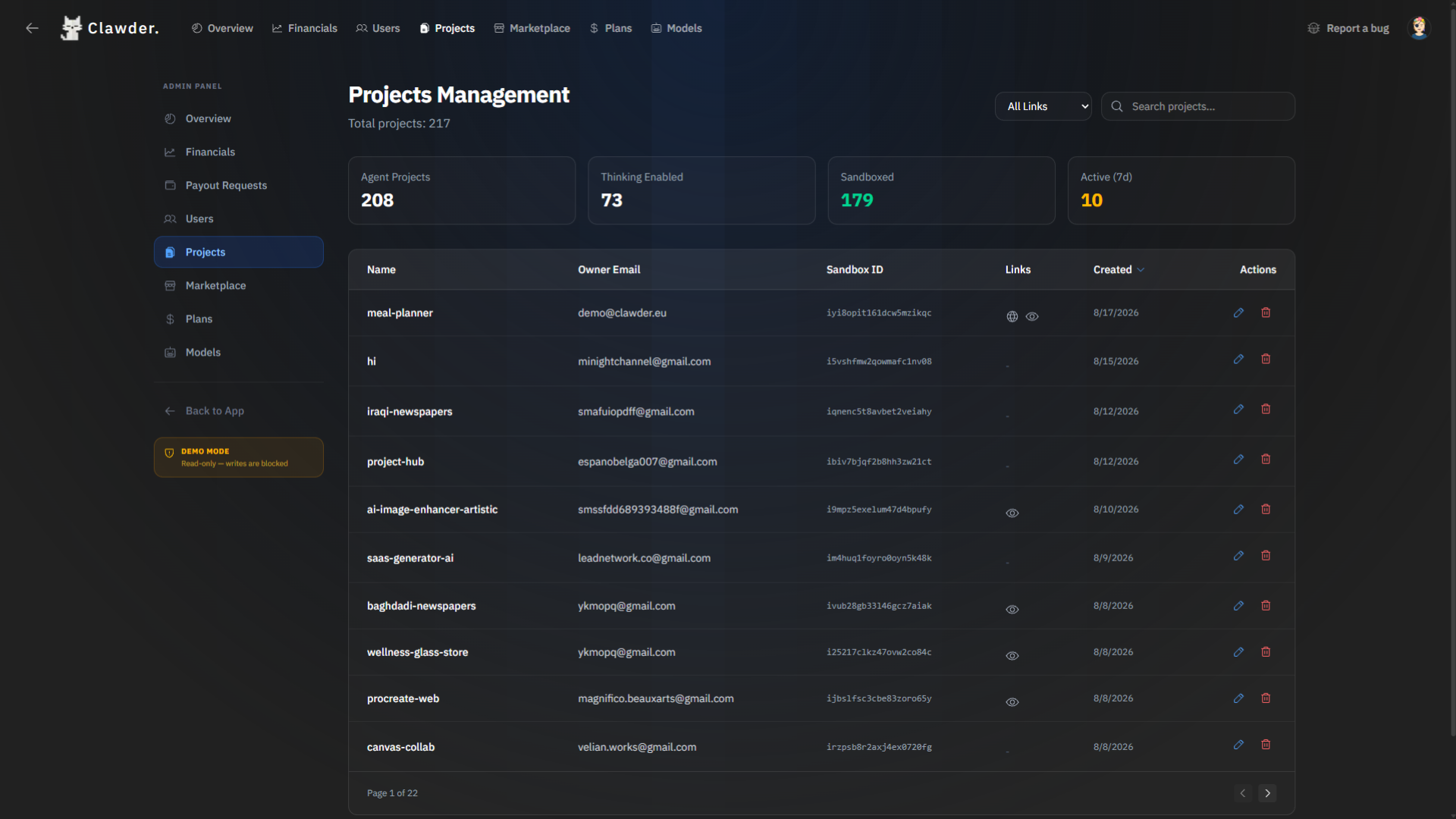The width and height of the screenshot is (1456, 819).
Task: Open Users in admin sidebar
Action: click(239, 218)
